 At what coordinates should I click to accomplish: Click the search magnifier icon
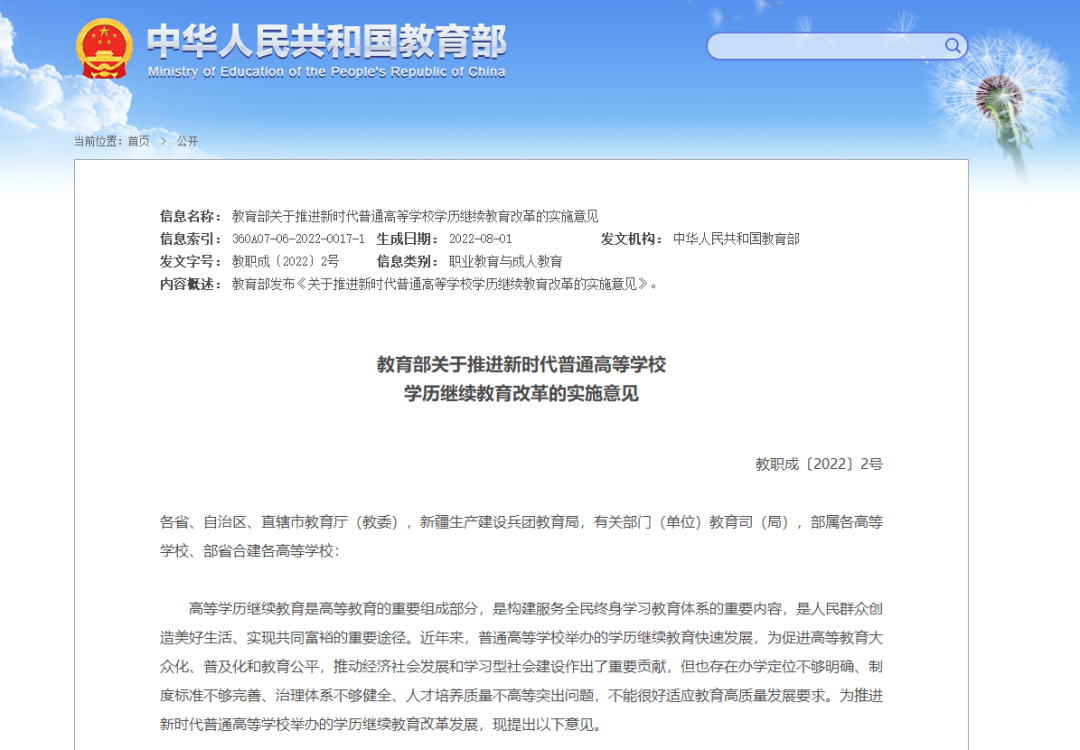pyautogui.click(x=953, y=46)
